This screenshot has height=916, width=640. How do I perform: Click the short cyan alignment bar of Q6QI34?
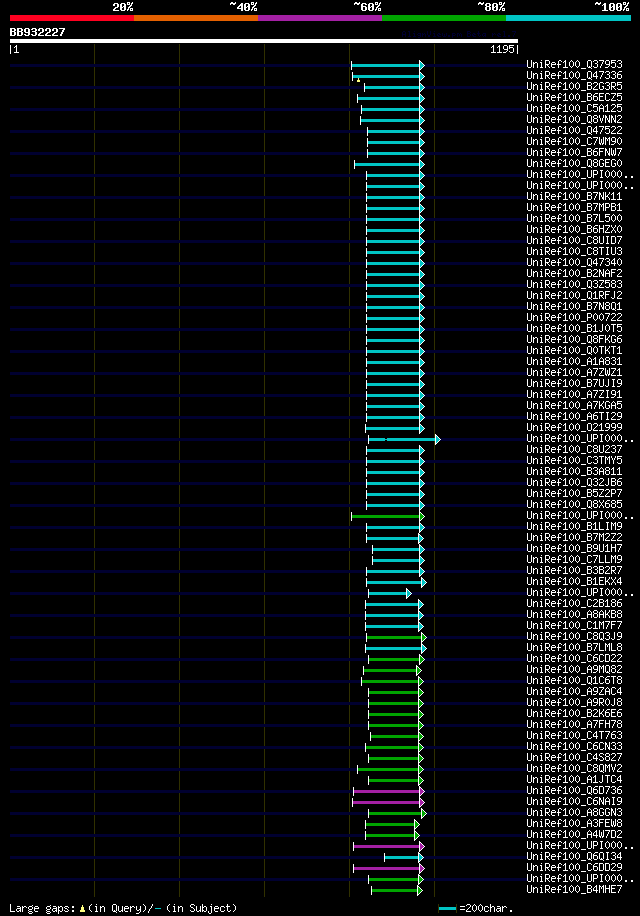tap(404, 858)
